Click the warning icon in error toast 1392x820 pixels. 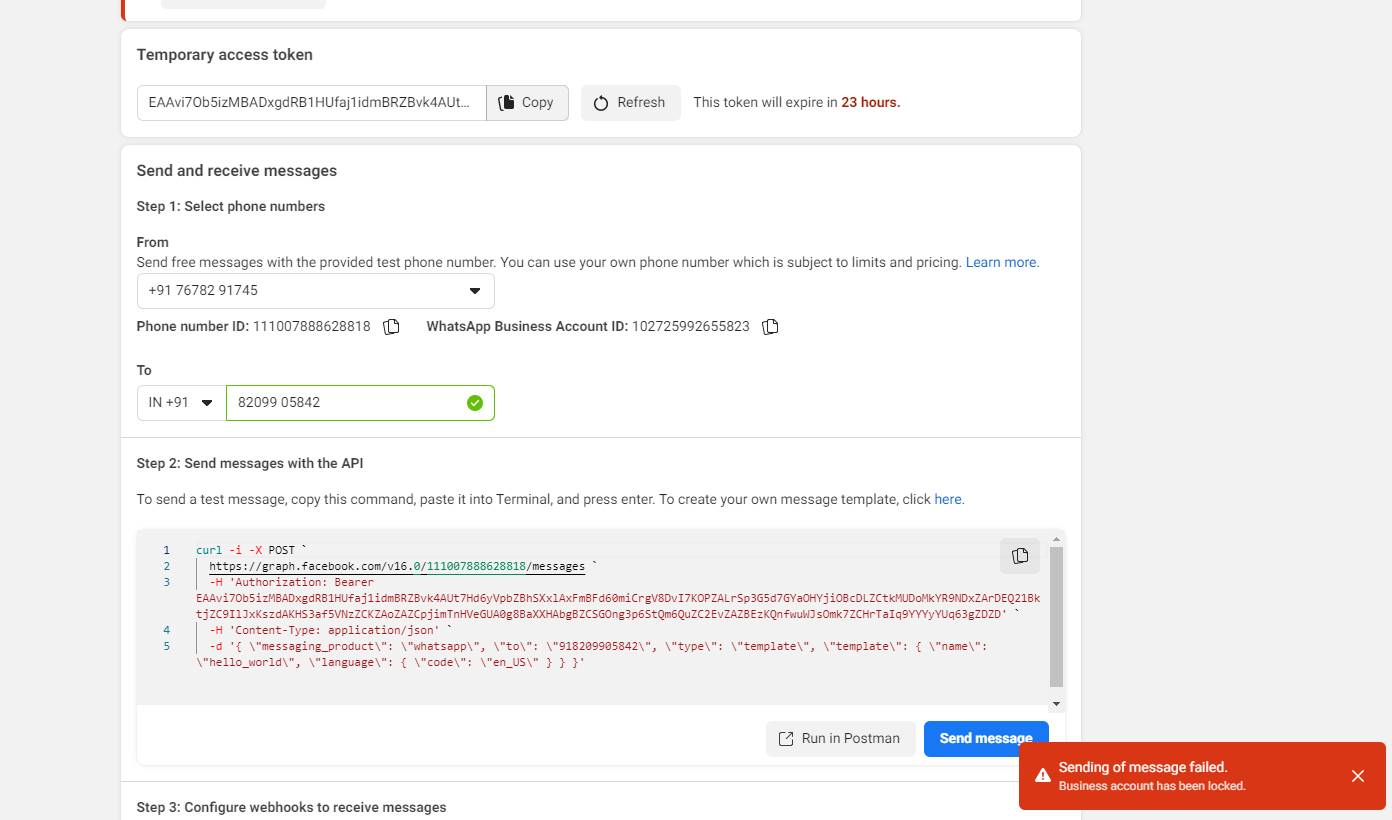[x=1042, y=776]
